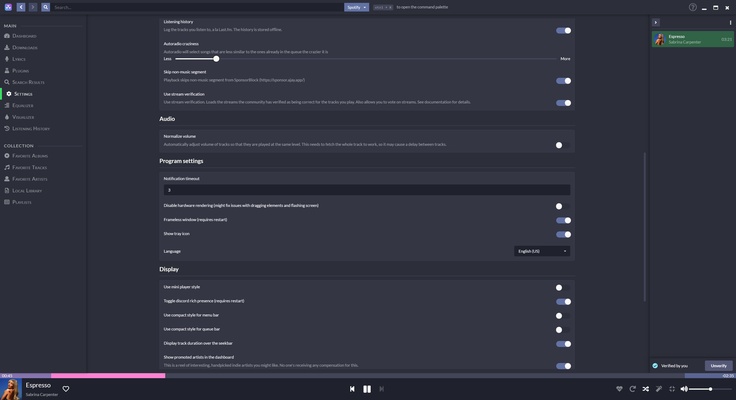Viewport: 736px width, 400px height.
Task: Open the Equalizer page
Action: (x=23, y=105)
